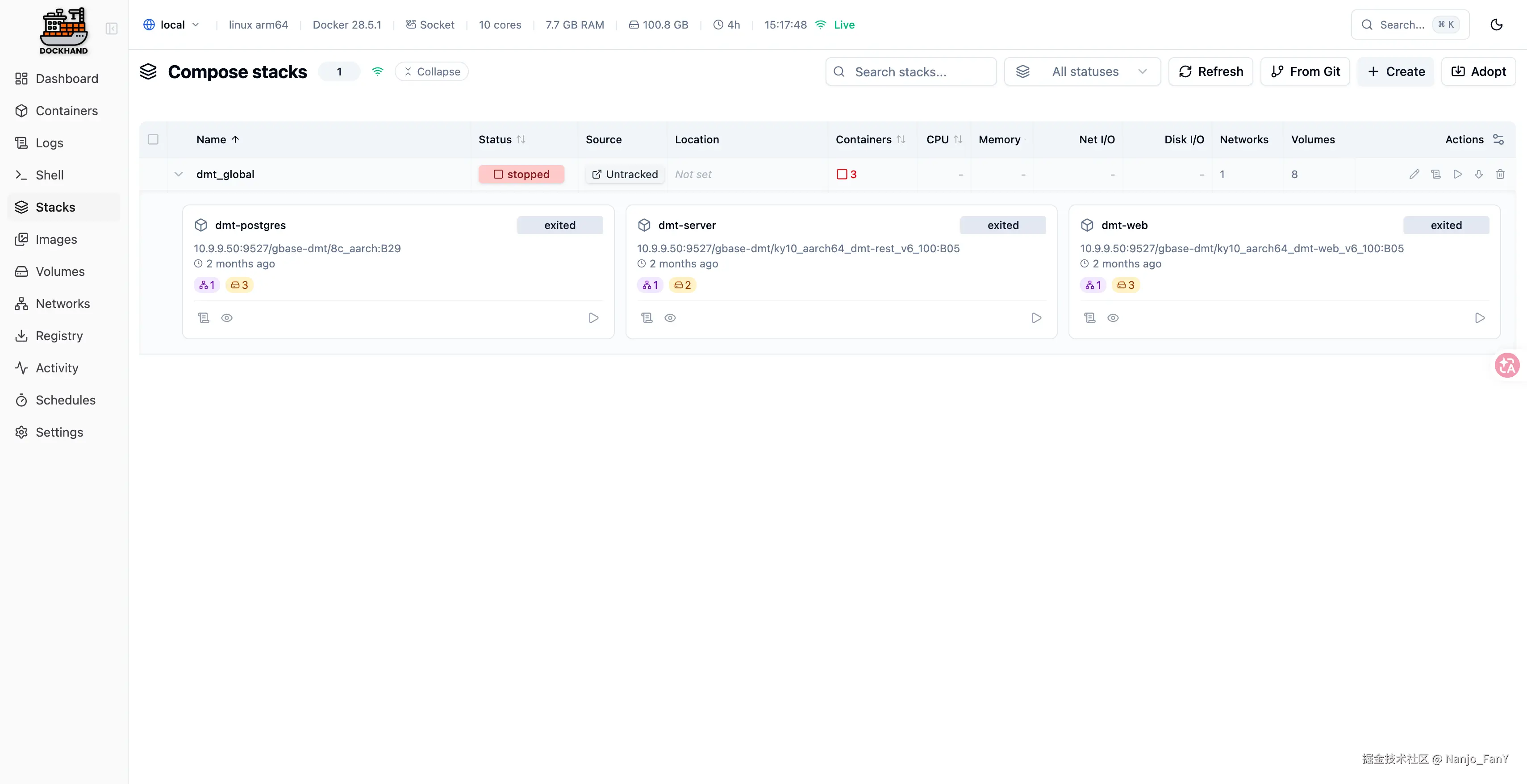Open the Networks sidebar item
The width and height of the screenshot is (1527, 784).
pos(63,304)
